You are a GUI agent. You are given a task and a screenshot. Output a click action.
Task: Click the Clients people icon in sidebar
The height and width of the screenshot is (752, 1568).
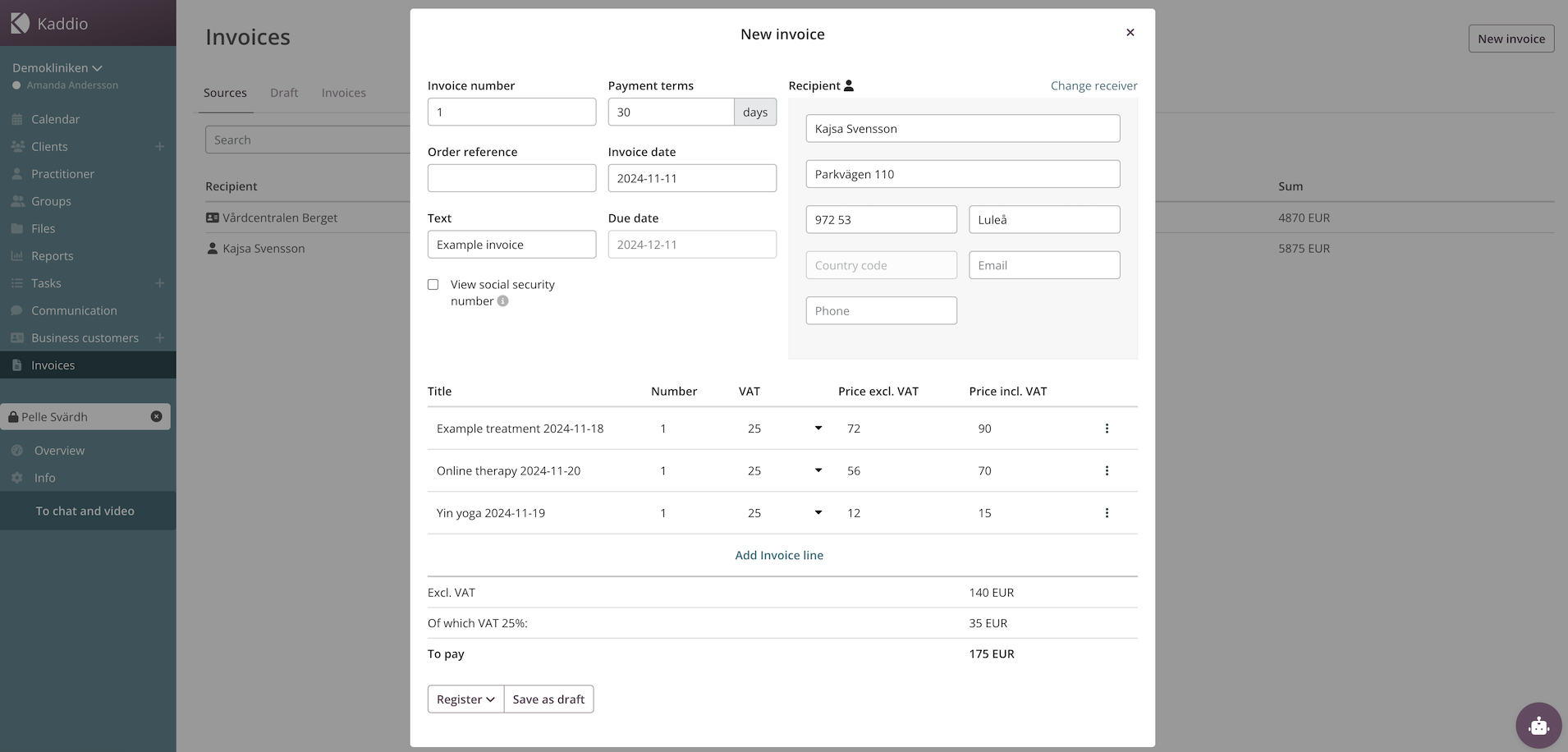tap(17, 146)
